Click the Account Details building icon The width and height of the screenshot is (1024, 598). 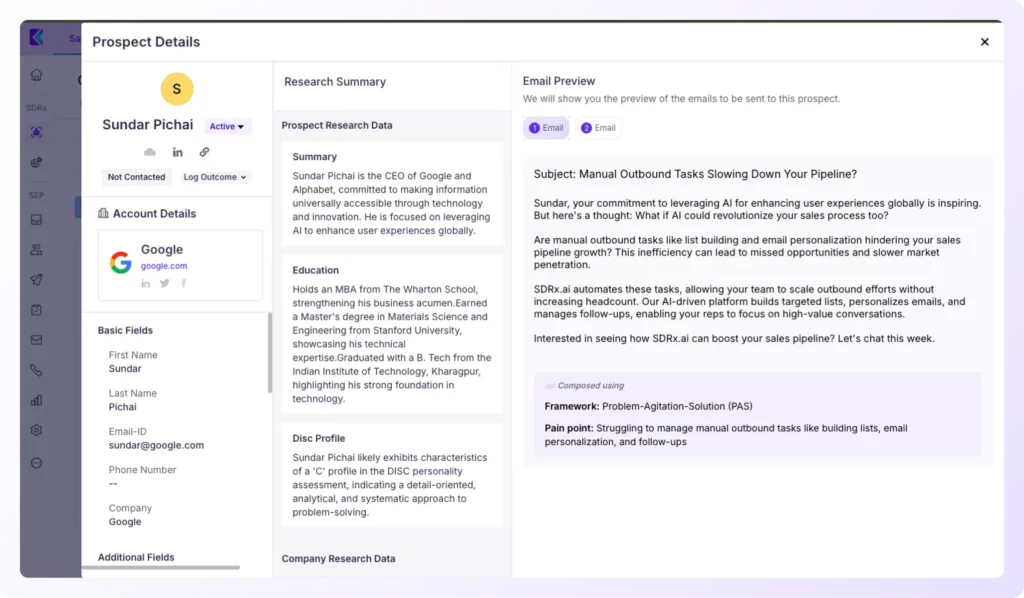[103, 213]
